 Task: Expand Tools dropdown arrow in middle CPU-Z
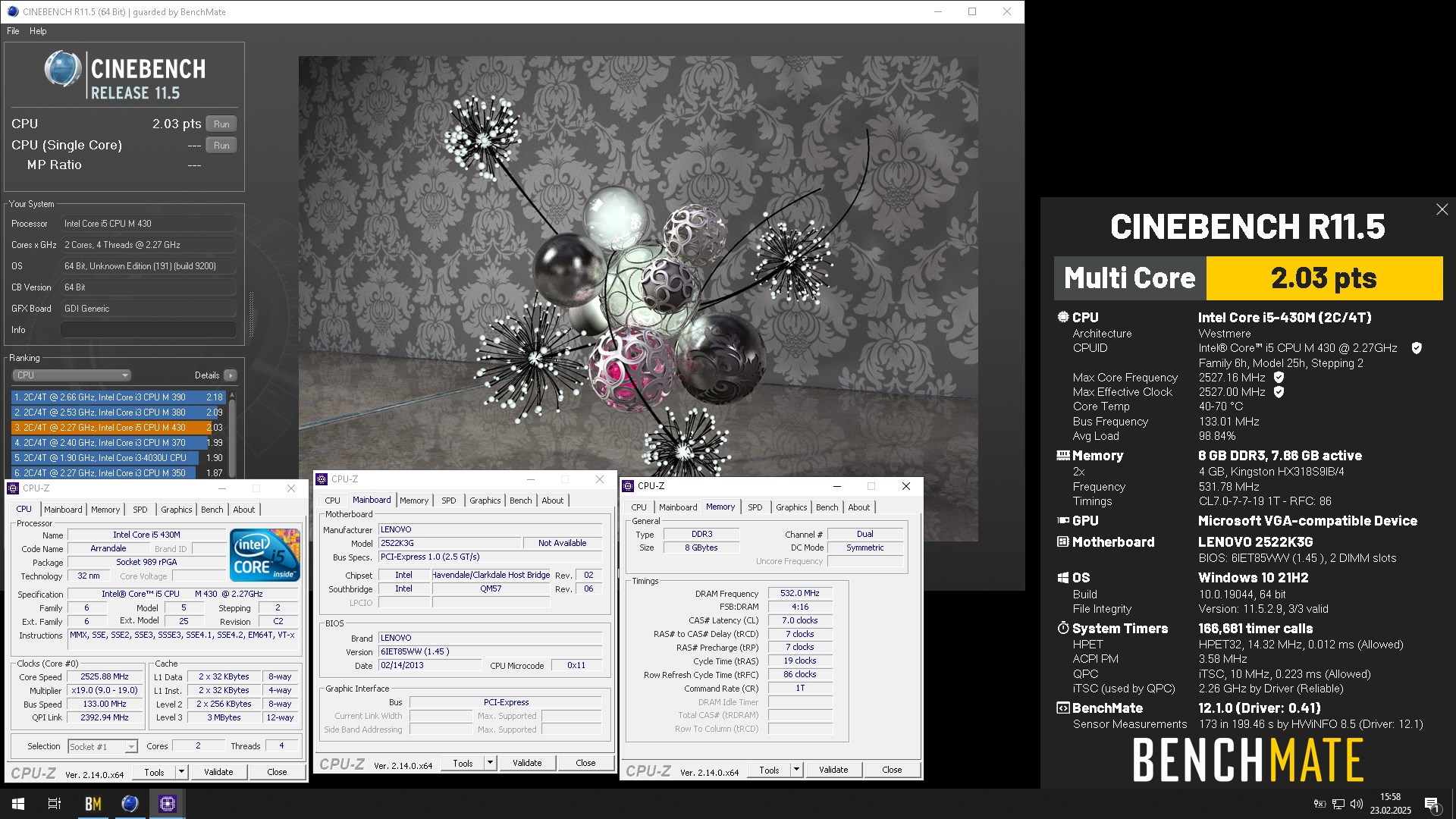coord(490,763)
